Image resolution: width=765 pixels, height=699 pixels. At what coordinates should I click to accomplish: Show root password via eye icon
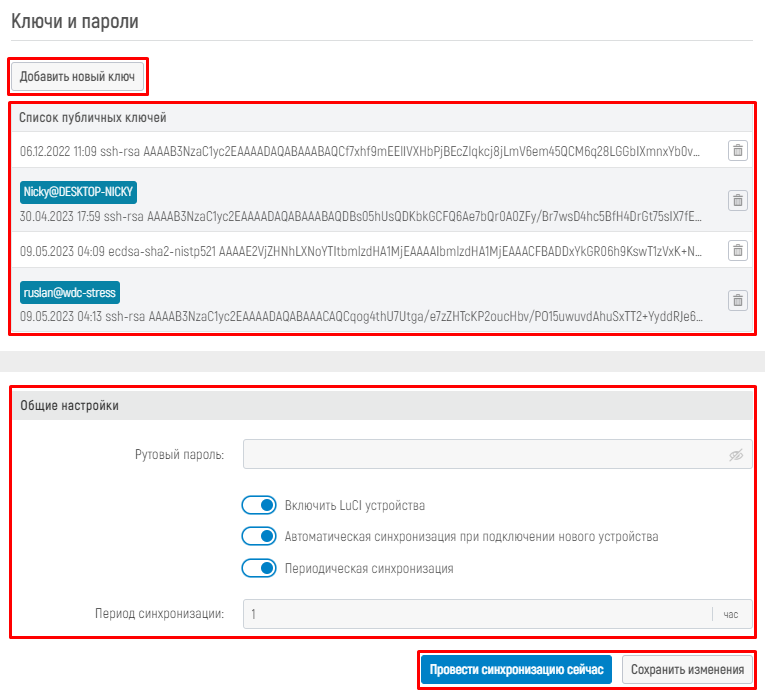pos(736,455)
